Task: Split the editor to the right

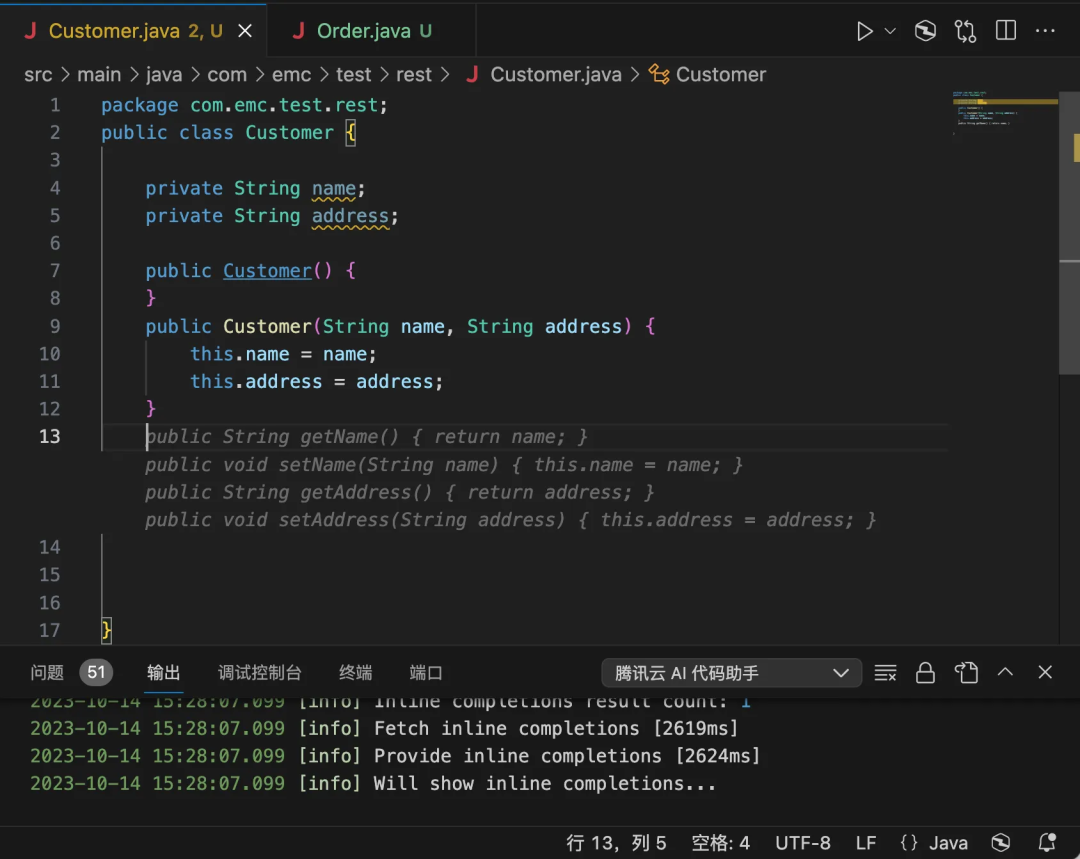Action: click(x=1006, y=30)
